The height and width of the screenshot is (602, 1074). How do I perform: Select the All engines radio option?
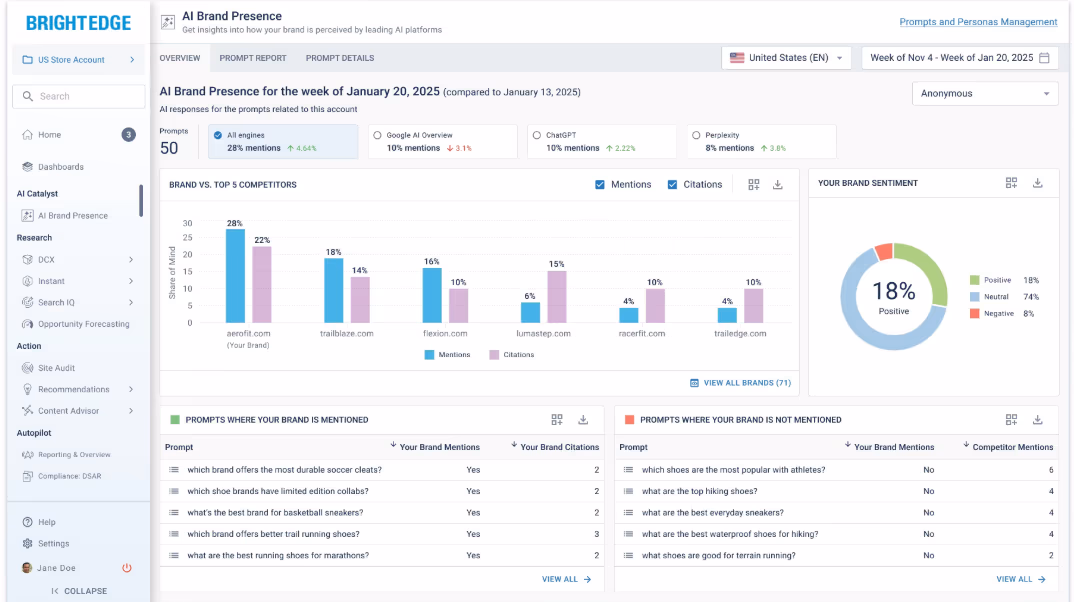pyautogui.click(x=218, y=136)
